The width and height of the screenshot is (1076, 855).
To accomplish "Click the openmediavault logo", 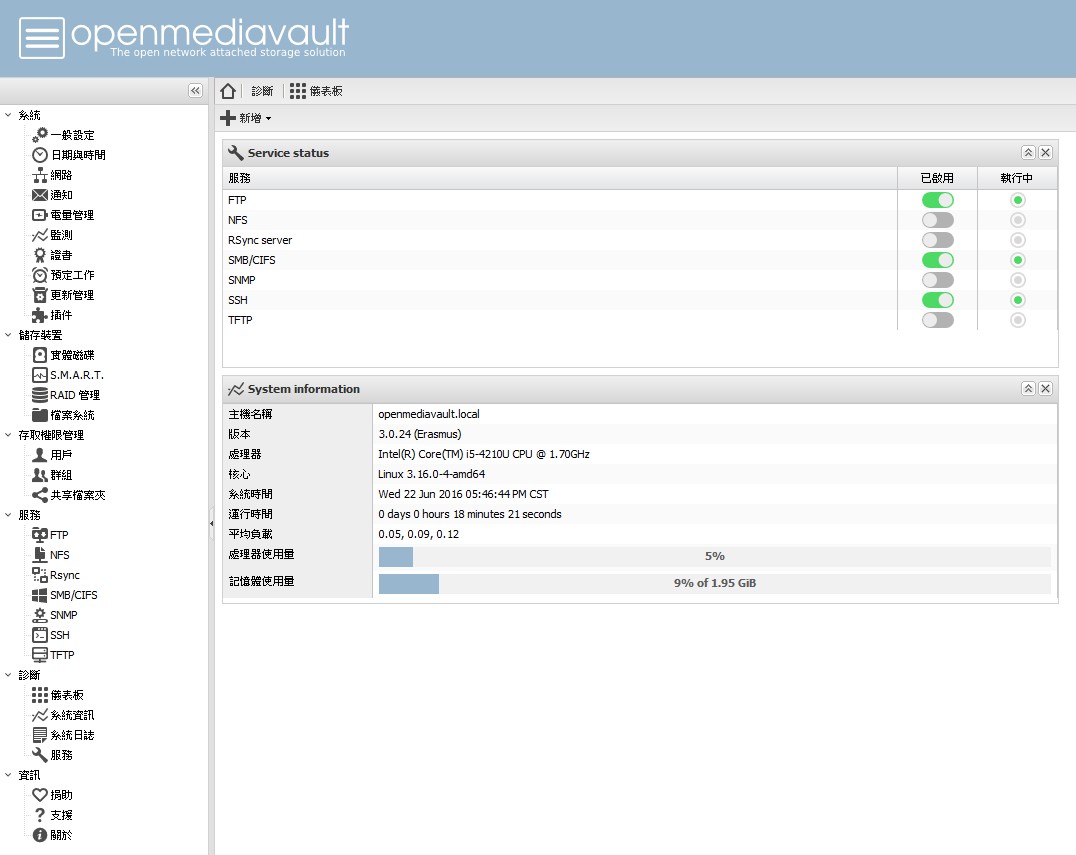I will click(x=184, y=38).
